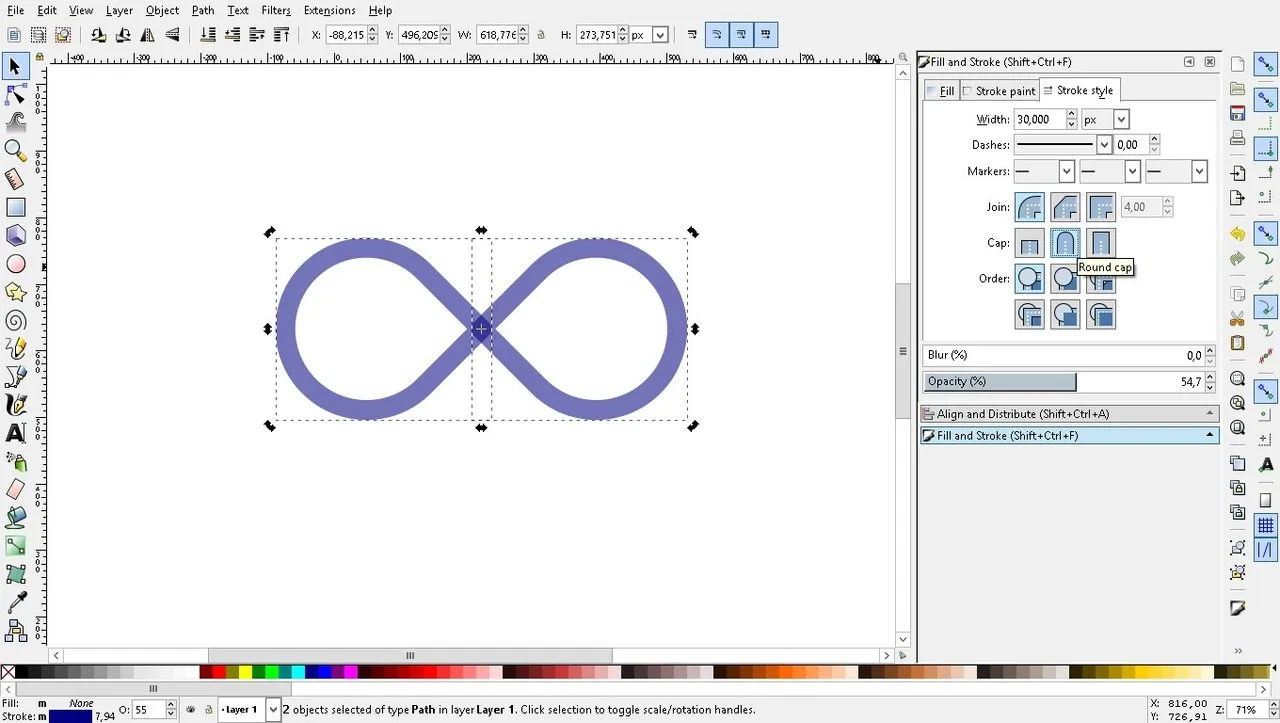Select the Node editing tool
The width and height of the screenshot is (1280, 723).
pyautogui.click(x=15, y=94)
